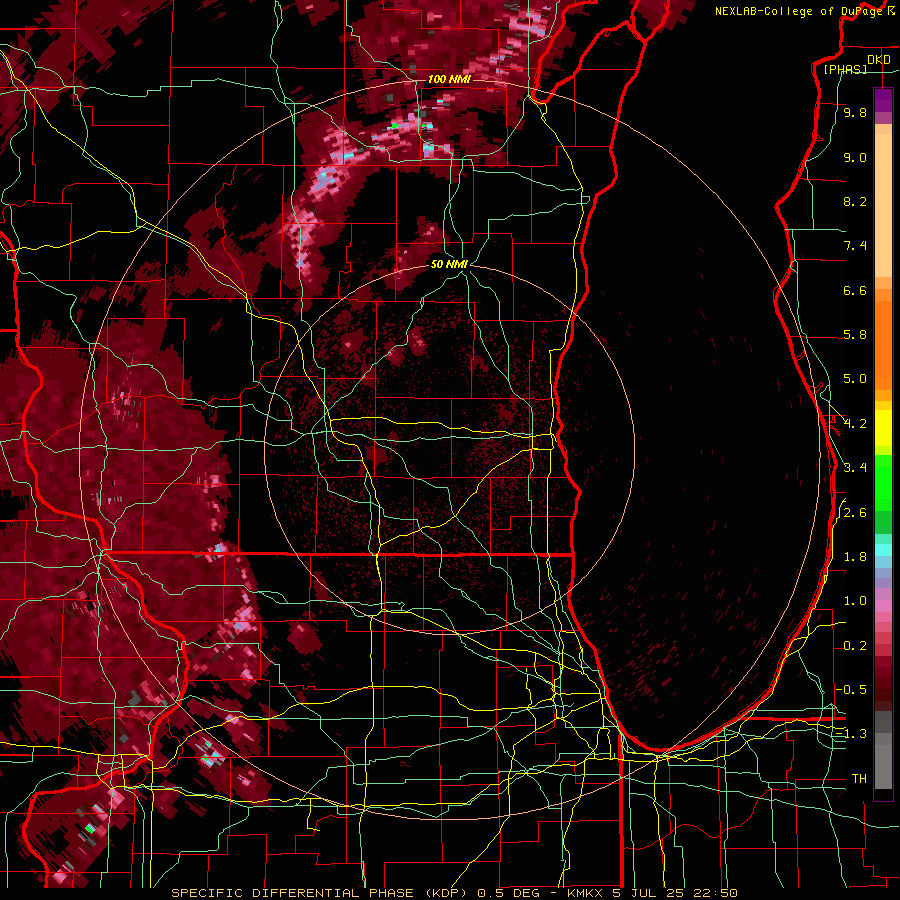Click the -1.3 legend label
The image size is (900, 900).
tap(852, 734)
